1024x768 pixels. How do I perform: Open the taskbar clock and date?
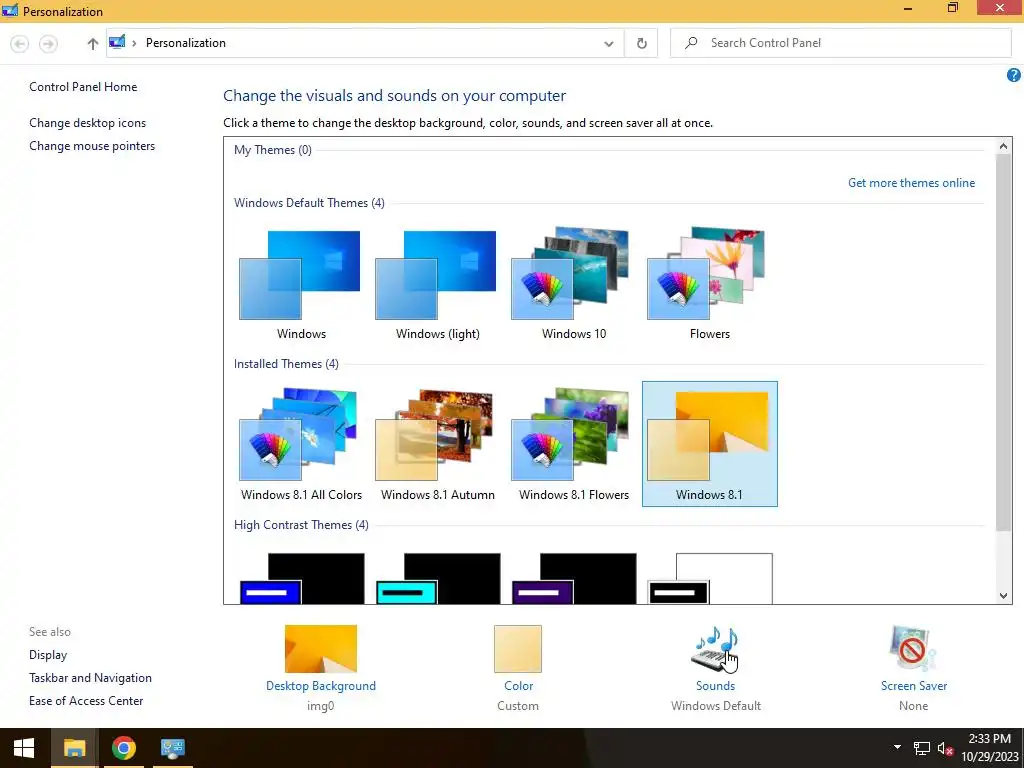(989, 748)
